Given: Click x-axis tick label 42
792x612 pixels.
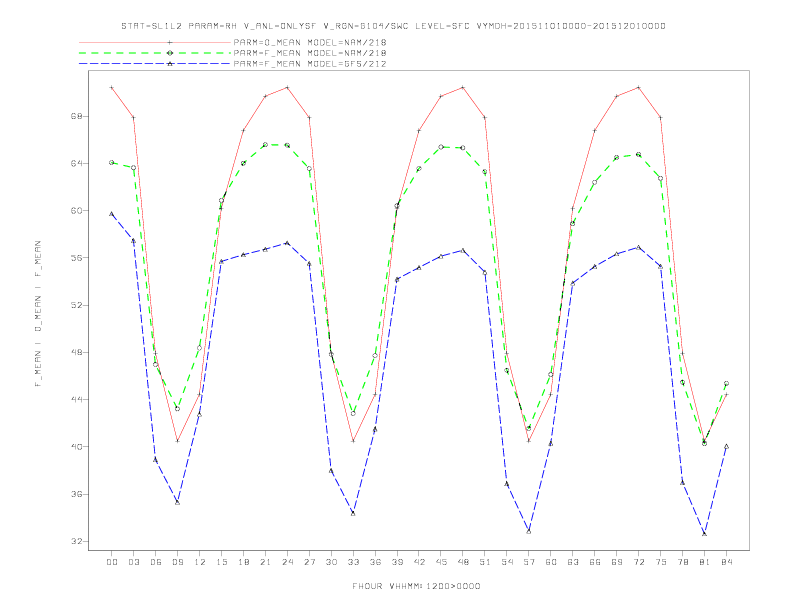Looking at the screenshot, I should click(x=419, y=562).
